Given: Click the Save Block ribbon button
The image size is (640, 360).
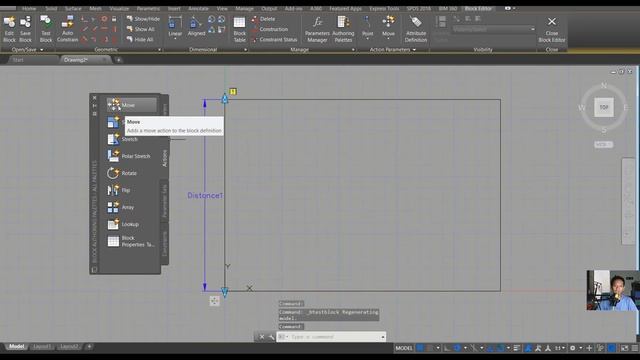Looking at the screenshot, I should pyautogui.click(x=25, y=29).
